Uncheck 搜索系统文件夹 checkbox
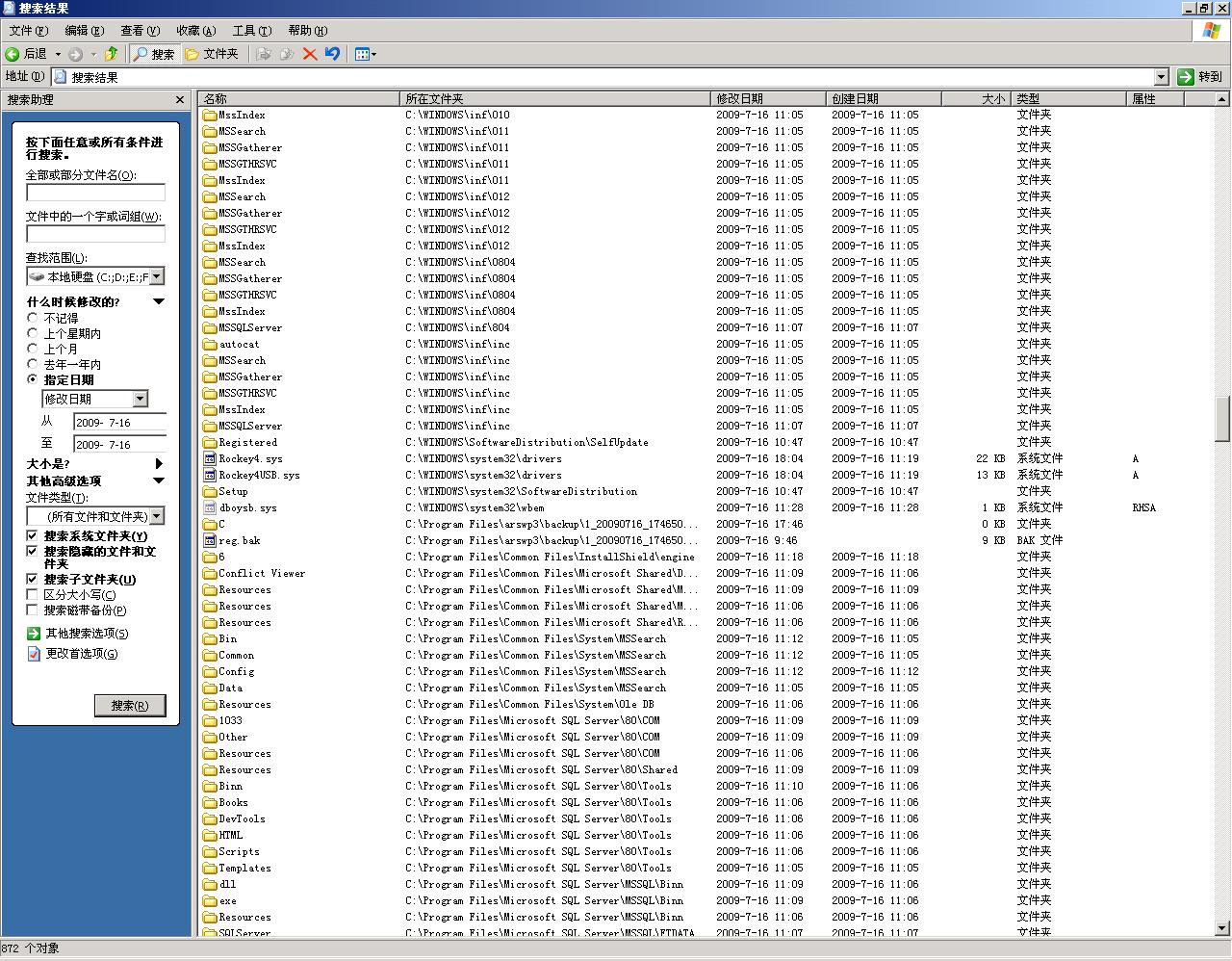The image size is (1232, 961). (x=32, y=536)
